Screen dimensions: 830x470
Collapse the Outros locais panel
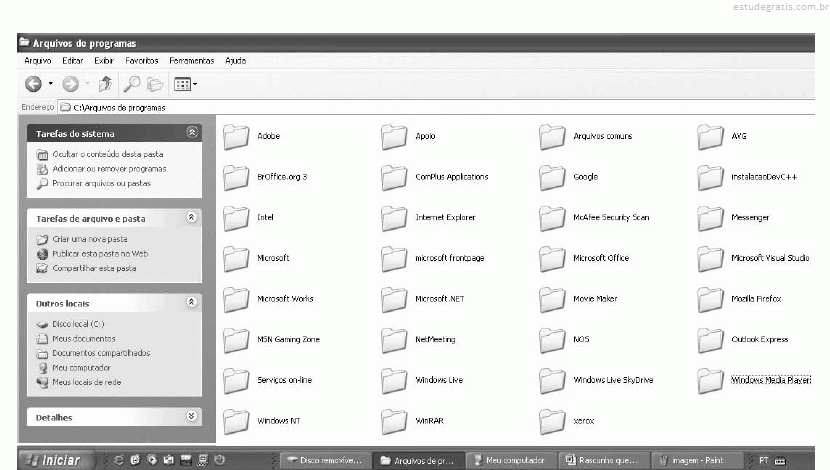192,302
